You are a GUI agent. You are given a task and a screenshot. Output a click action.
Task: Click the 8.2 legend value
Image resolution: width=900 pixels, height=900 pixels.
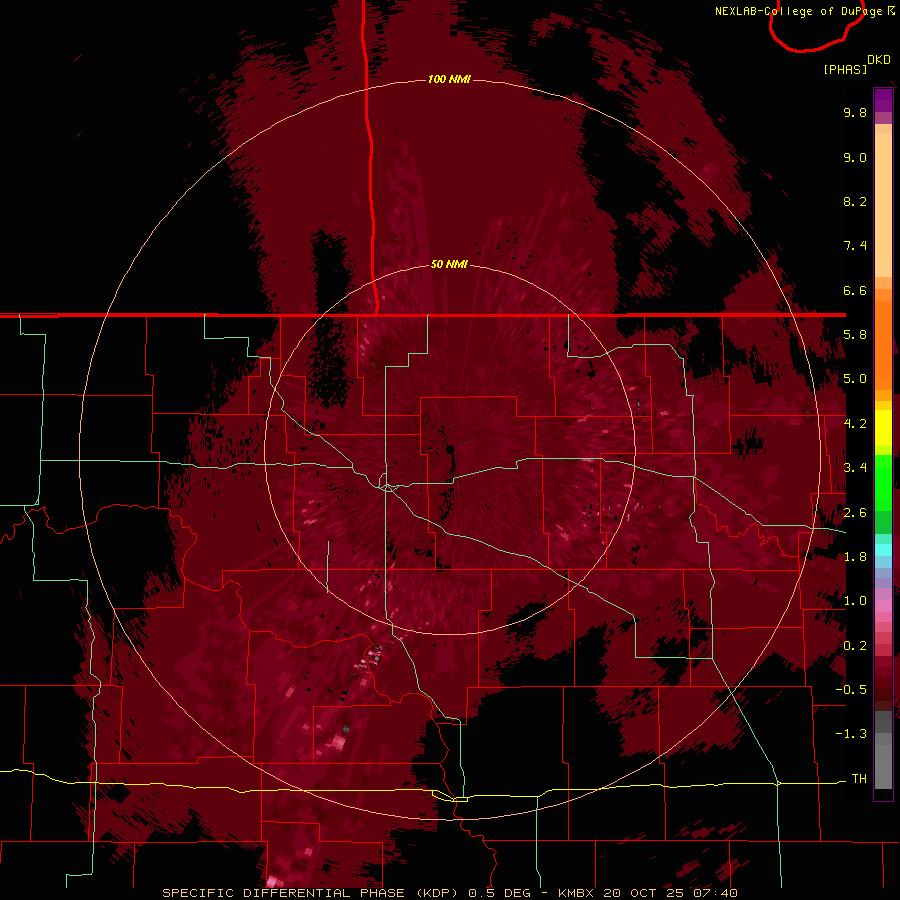point(855,201)
